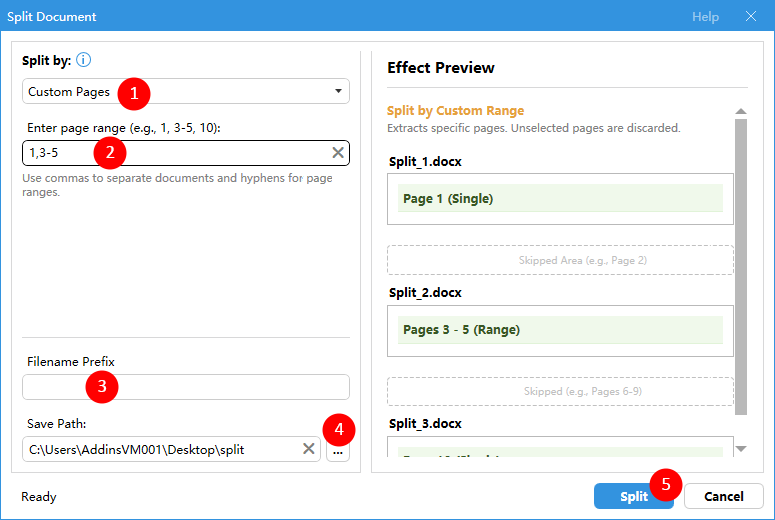This screenshot has height=520, width=775.
Task: Click the Extracts specific pages description text
Action: click(x=534, y=129)
